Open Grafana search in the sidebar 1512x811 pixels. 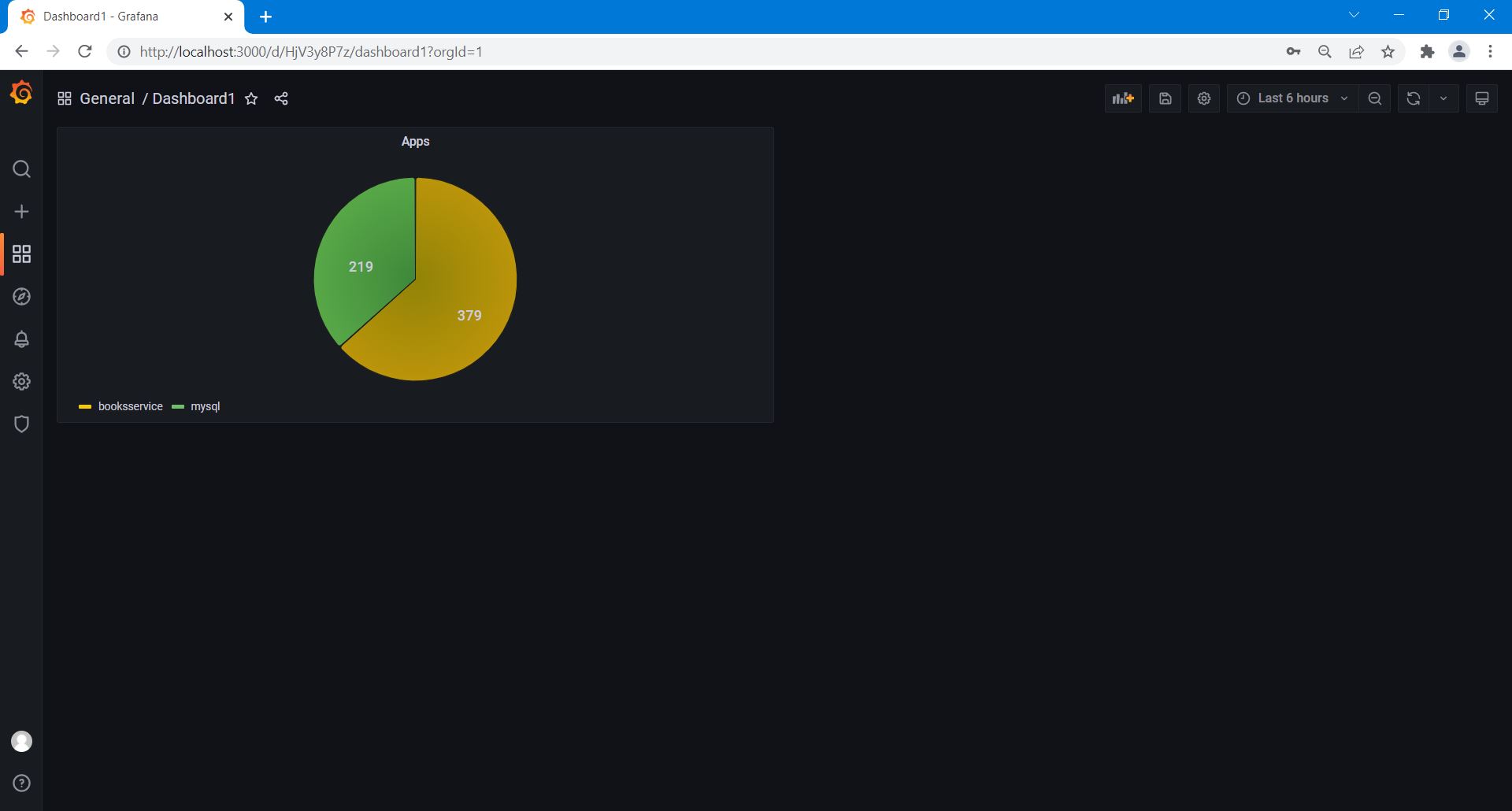(21, 169)
